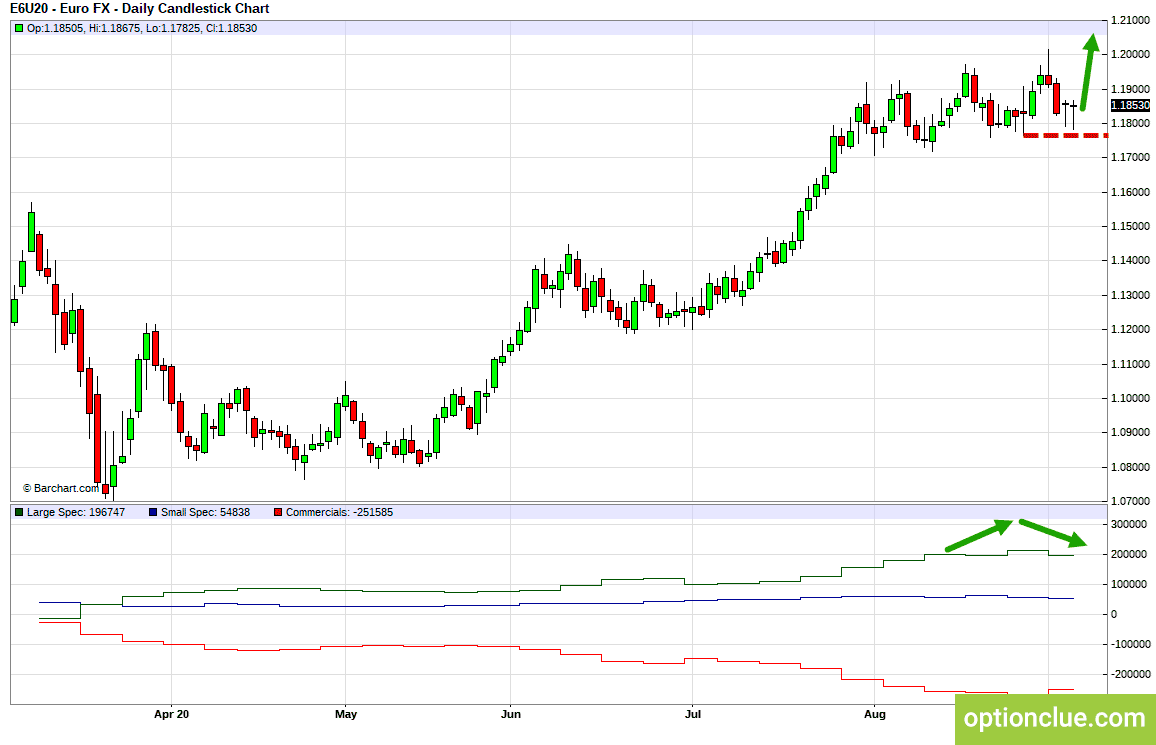The image size is (1156, 745).
Task: Click the Commercials: -251585 legend text
Action: (x=339, y=512)
